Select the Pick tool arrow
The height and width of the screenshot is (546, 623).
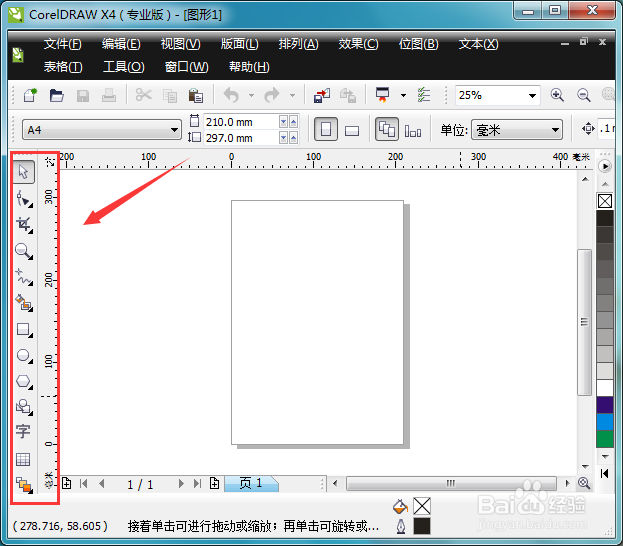pyautogui.click(x=23, y=172)
